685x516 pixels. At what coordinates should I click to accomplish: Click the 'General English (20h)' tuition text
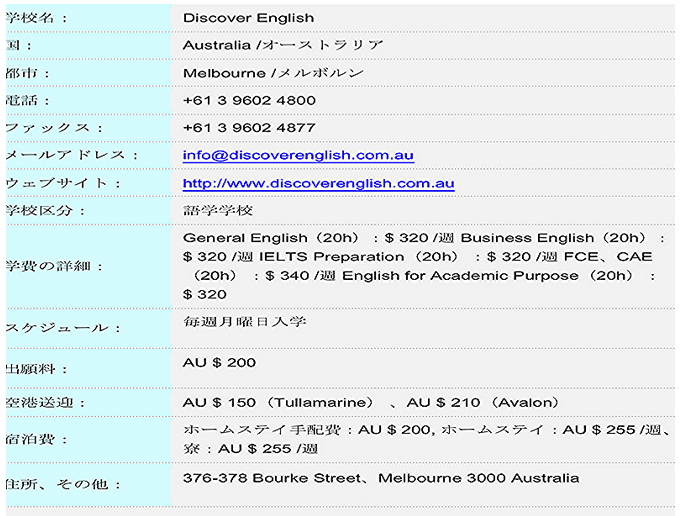point(271,238)
